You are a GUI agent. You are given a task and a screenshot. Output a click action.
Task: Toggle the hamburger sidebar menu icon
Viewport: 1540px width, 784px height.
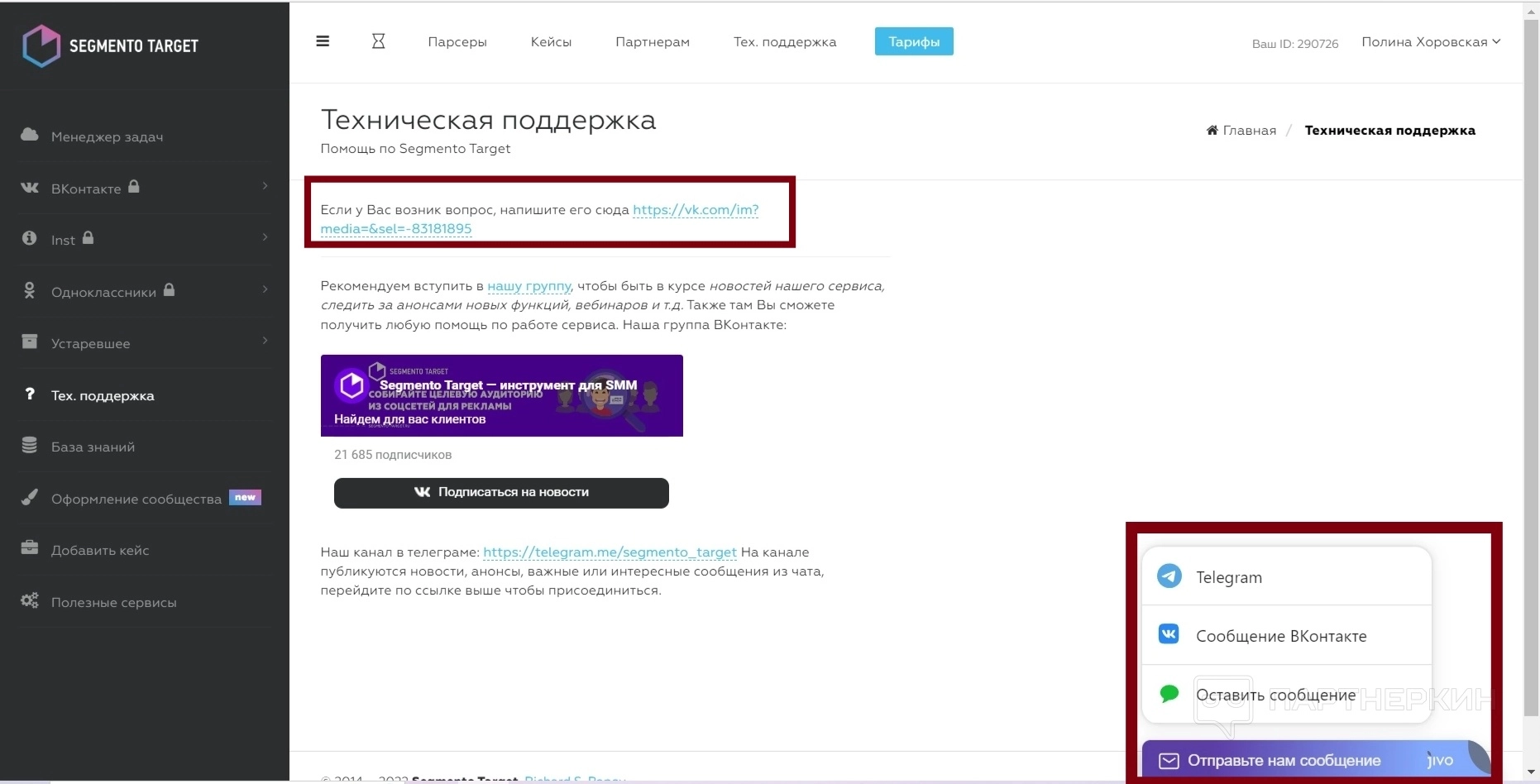point(323,41)
